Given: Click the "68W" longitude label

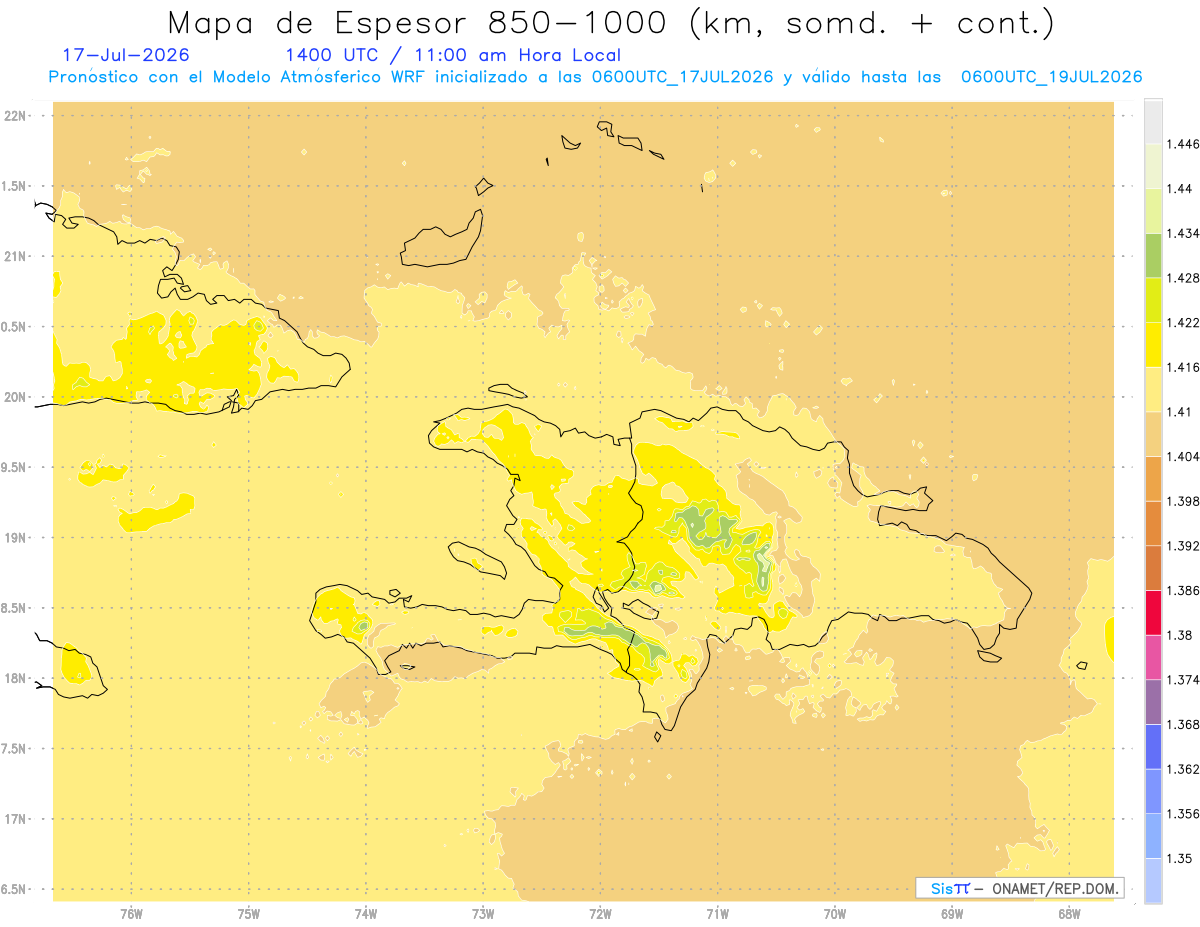Looking at the screenshot, I should tap(1069, 913).
